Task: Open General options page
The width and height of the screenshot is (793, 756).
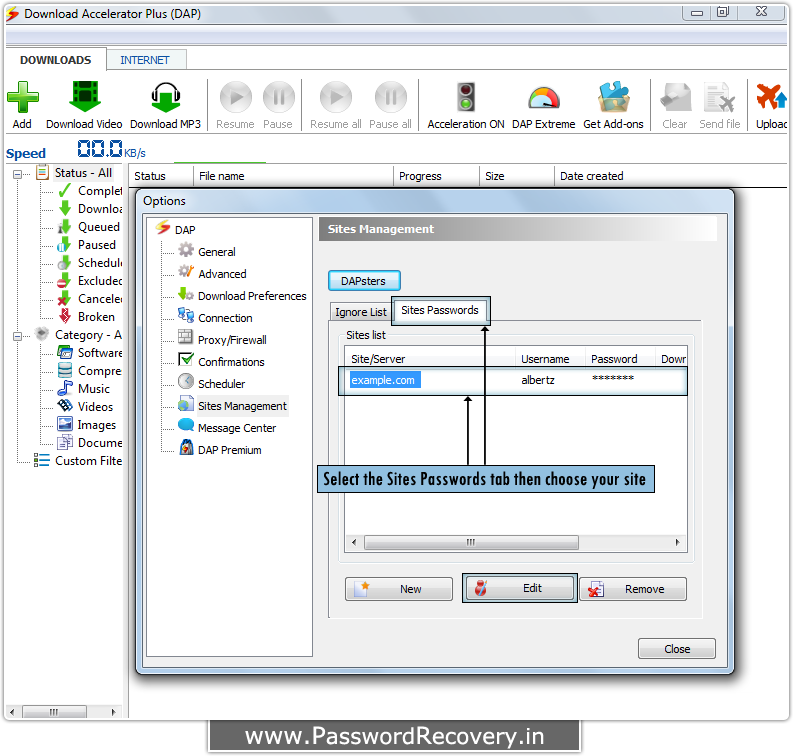Action: click(207, 252)
